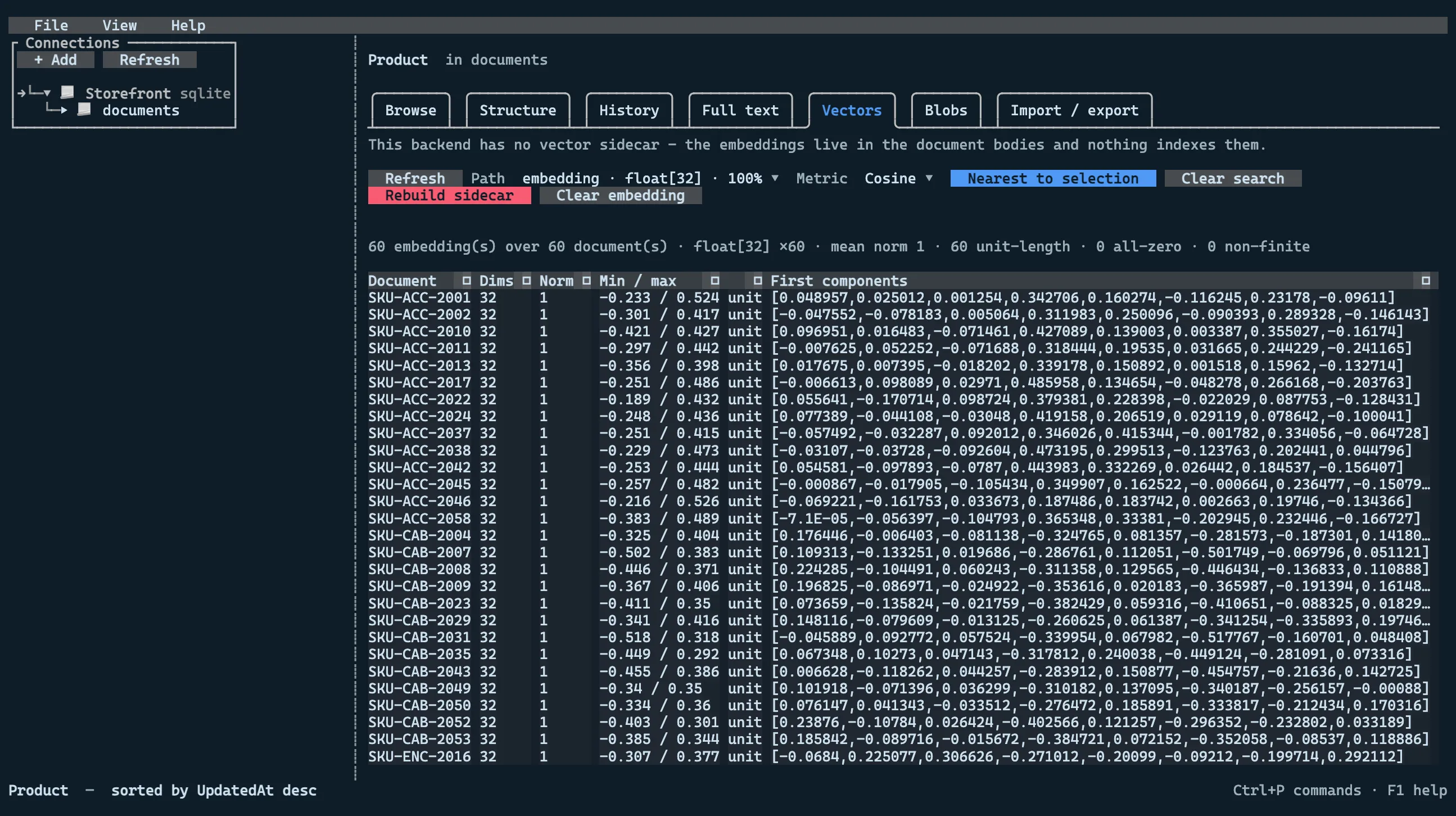Click the Product heading above the tabs

[x=398, y=60]
